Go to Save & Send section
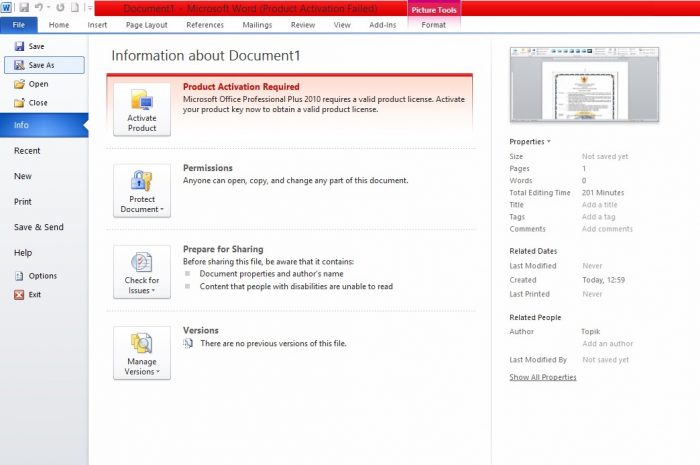Viewport: 700px width, 465px height. pos(39,227)
